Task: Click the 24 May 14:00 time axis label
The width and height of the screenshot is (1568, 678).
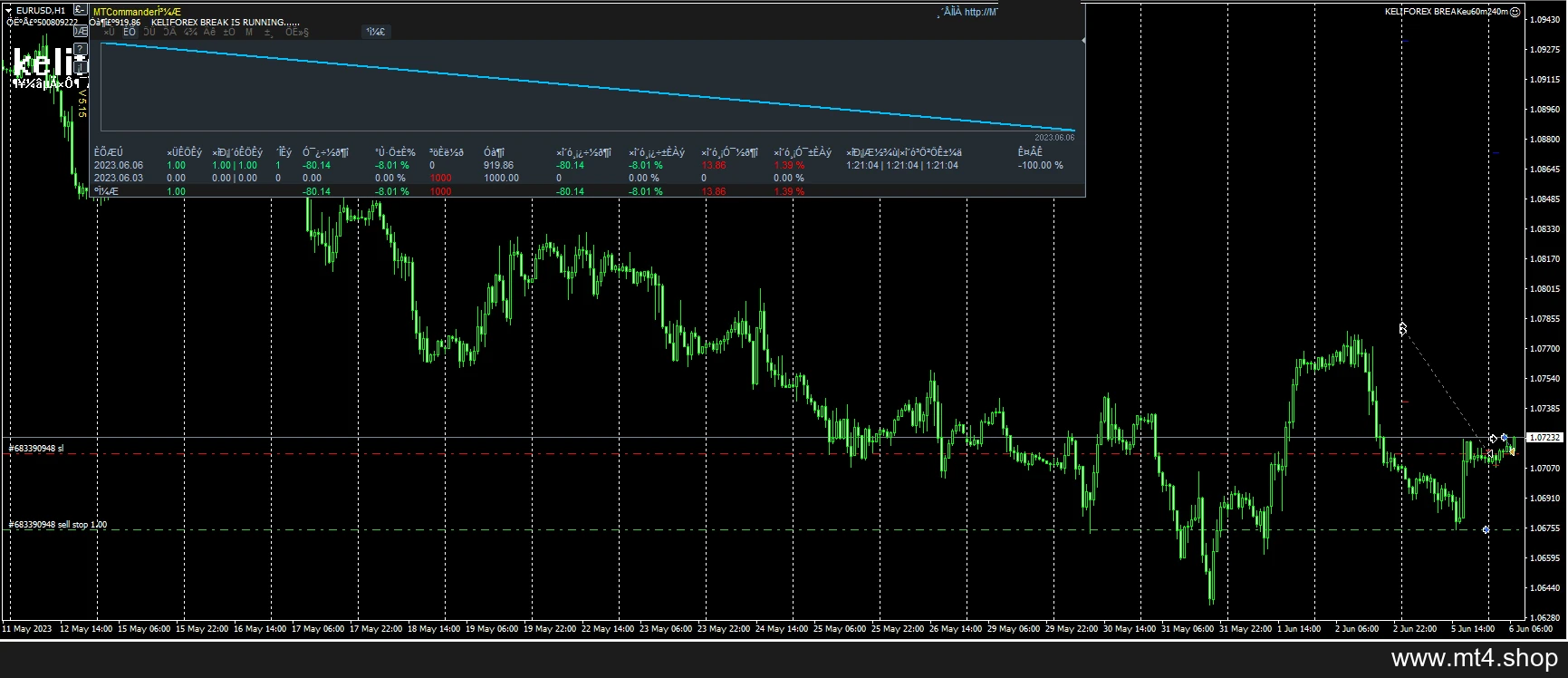Action: 784,628
